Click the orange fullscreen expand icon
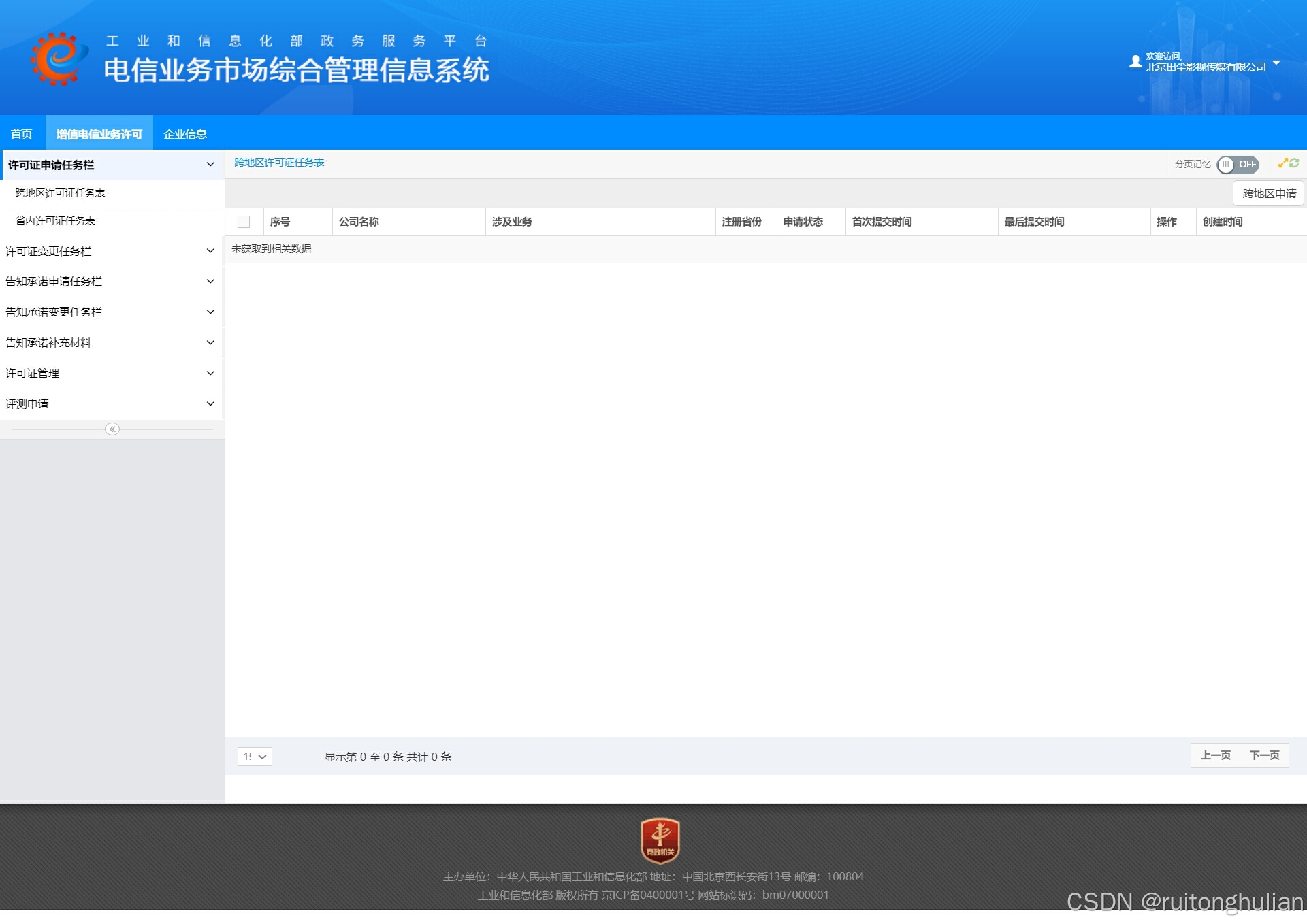1307x924 pixels. [1282, 163]
